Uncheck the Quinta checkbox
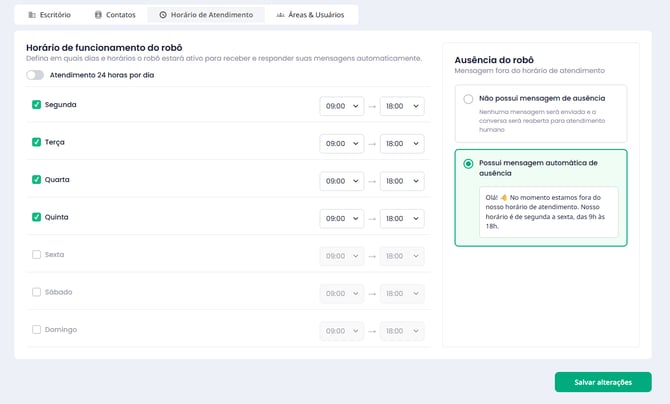The image size is (670, 404). [x=37, y=217]
